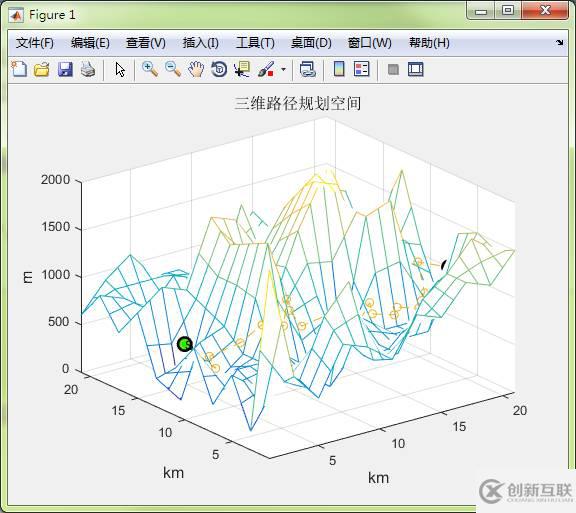Hide plot tools with the gray square icon

[393, 69]
